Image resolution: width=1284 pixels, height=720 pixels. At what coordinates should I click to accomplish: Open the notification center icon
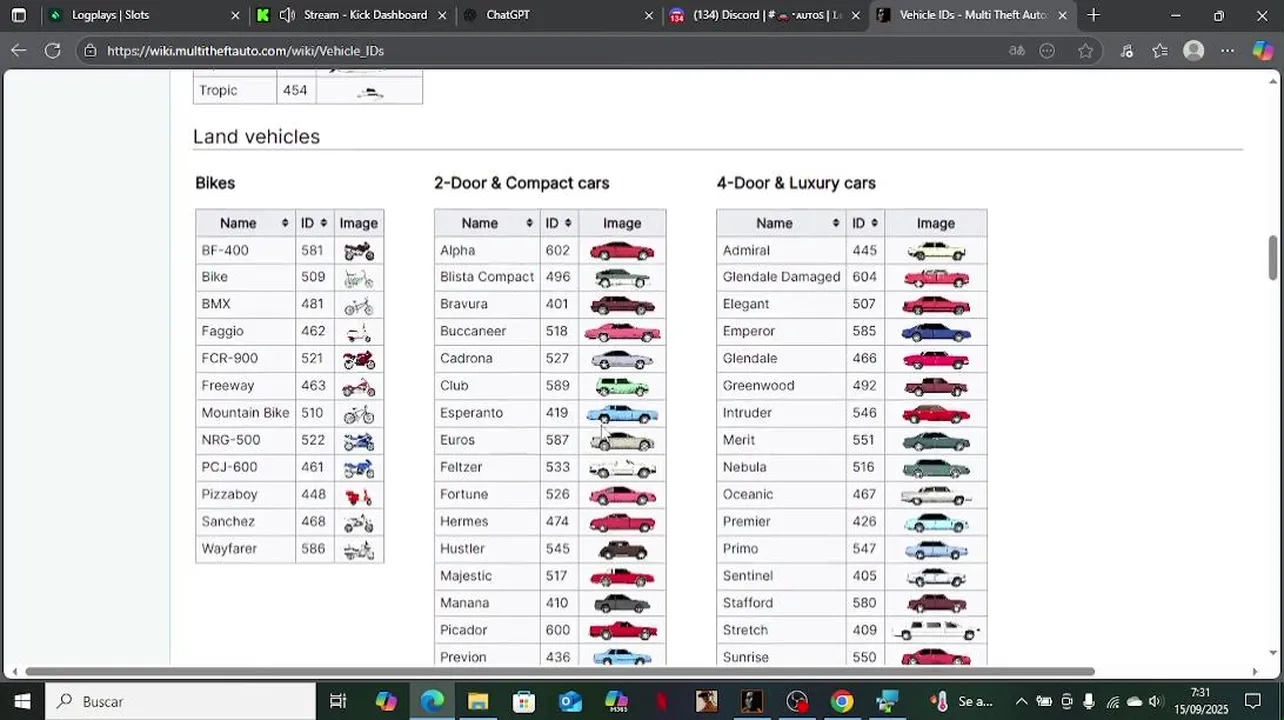(1253, 701)
